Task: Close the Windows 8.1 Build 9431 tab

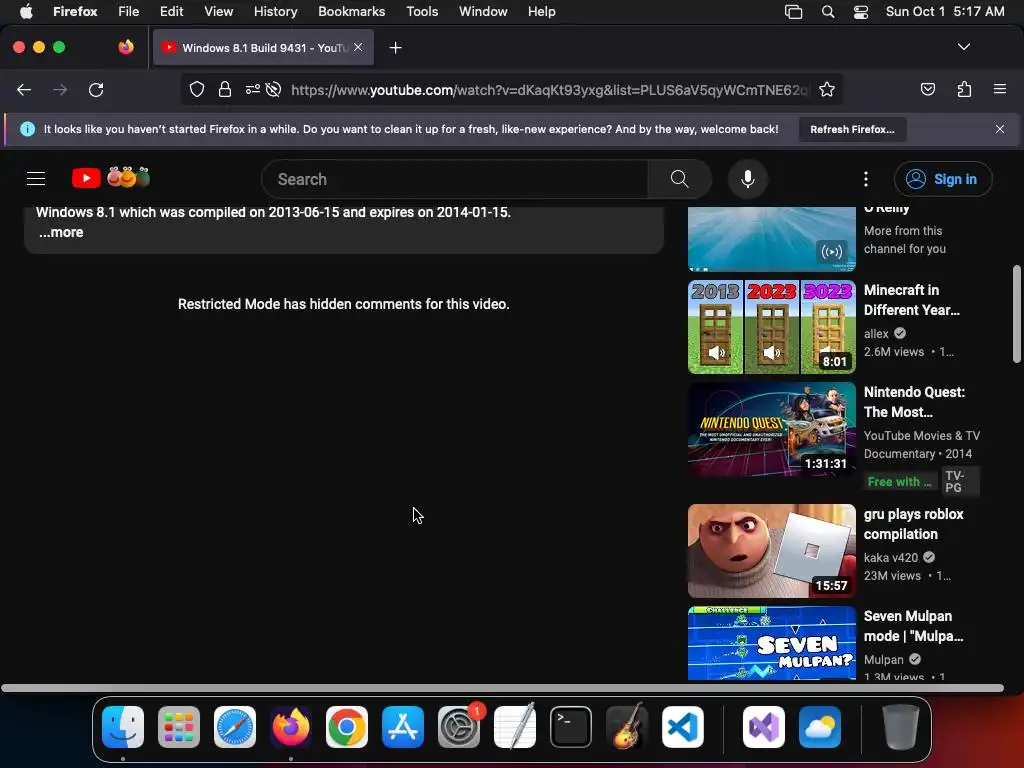Action: (x=358, y=47)
